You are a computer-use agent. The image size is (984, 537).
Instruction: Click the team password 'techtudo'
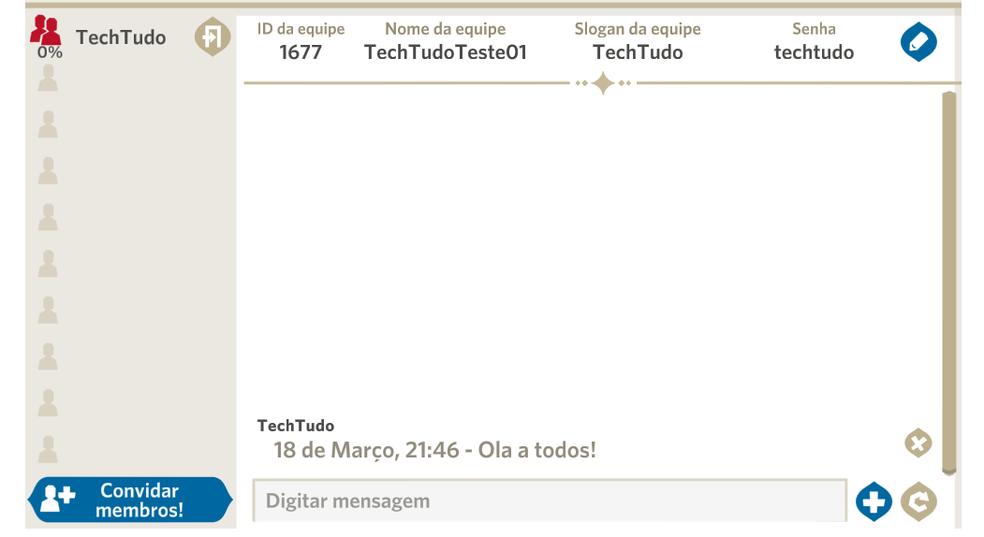pos(813,52)
